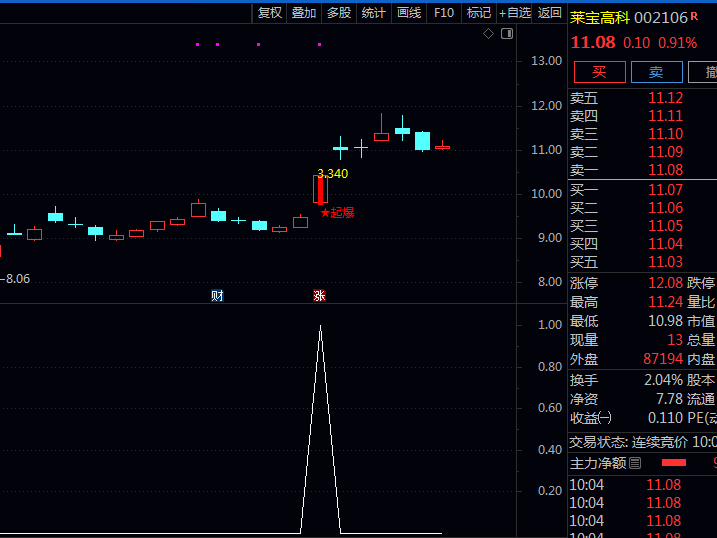Screen dimensions: 717x538
Task: Add stock via +自选 button
Action: [515, 13]
